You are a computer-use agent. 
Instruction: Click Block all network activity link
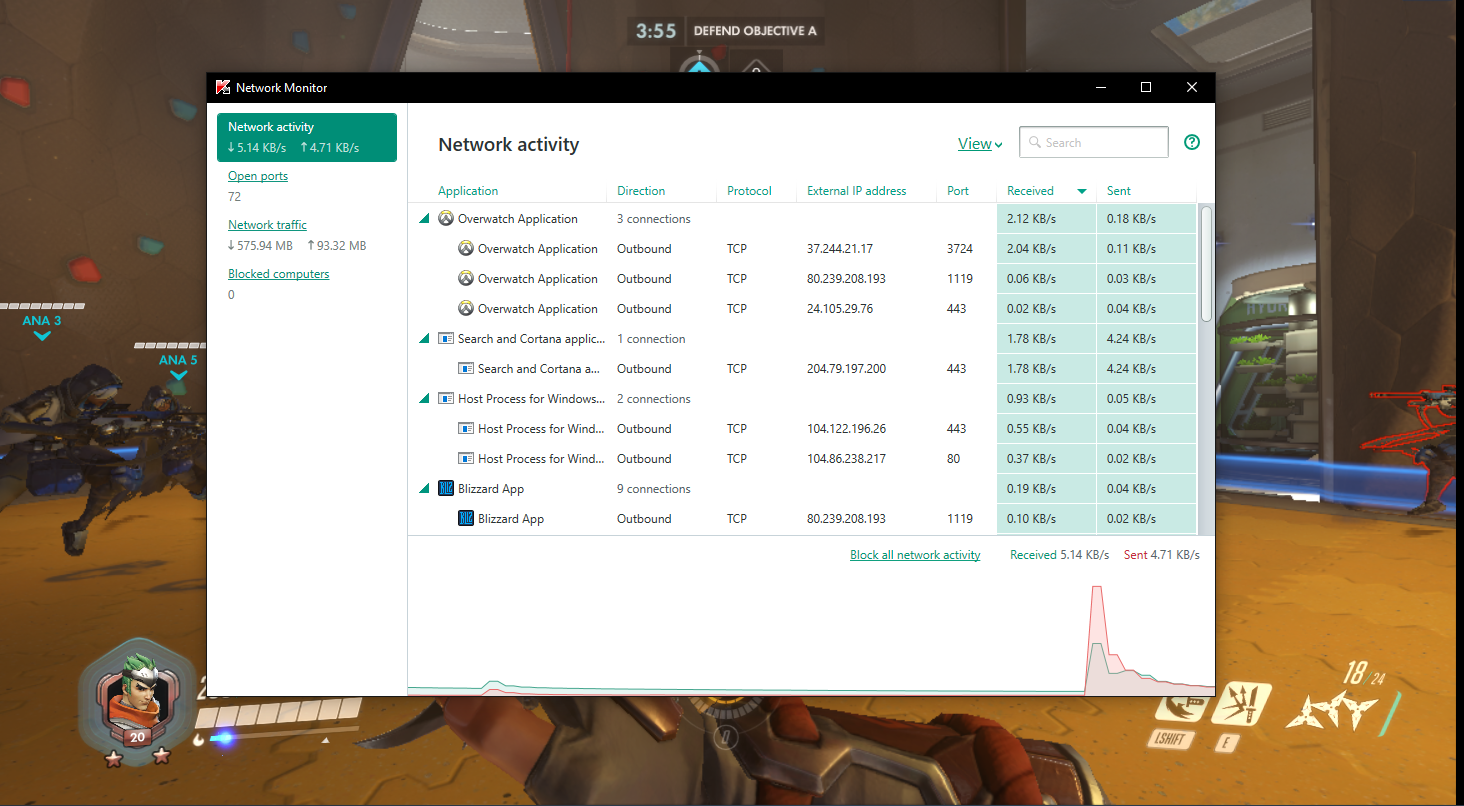(915, 555)
